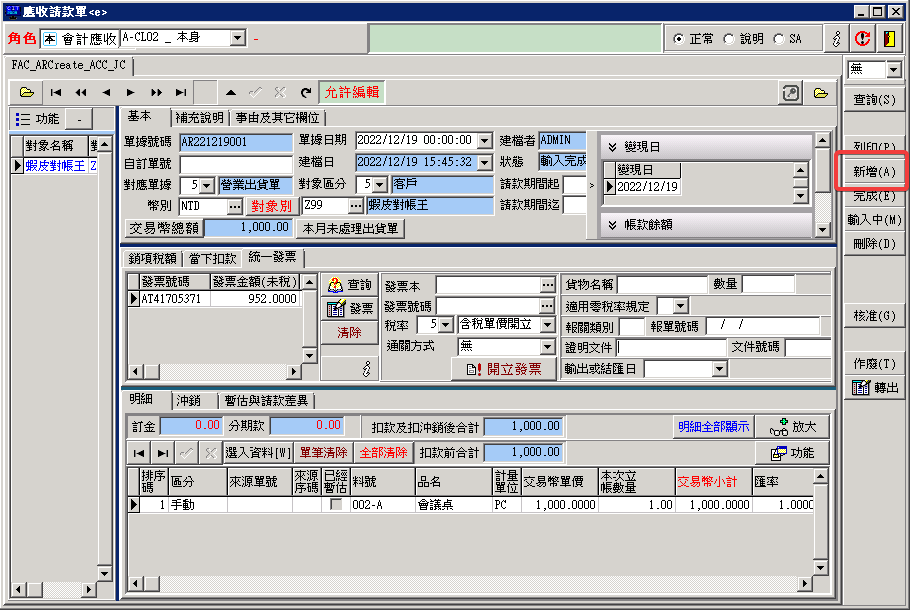Open the folder icon at toolbar left
The width and height of the screenshot is (910, 610).
tap(27, 92)
